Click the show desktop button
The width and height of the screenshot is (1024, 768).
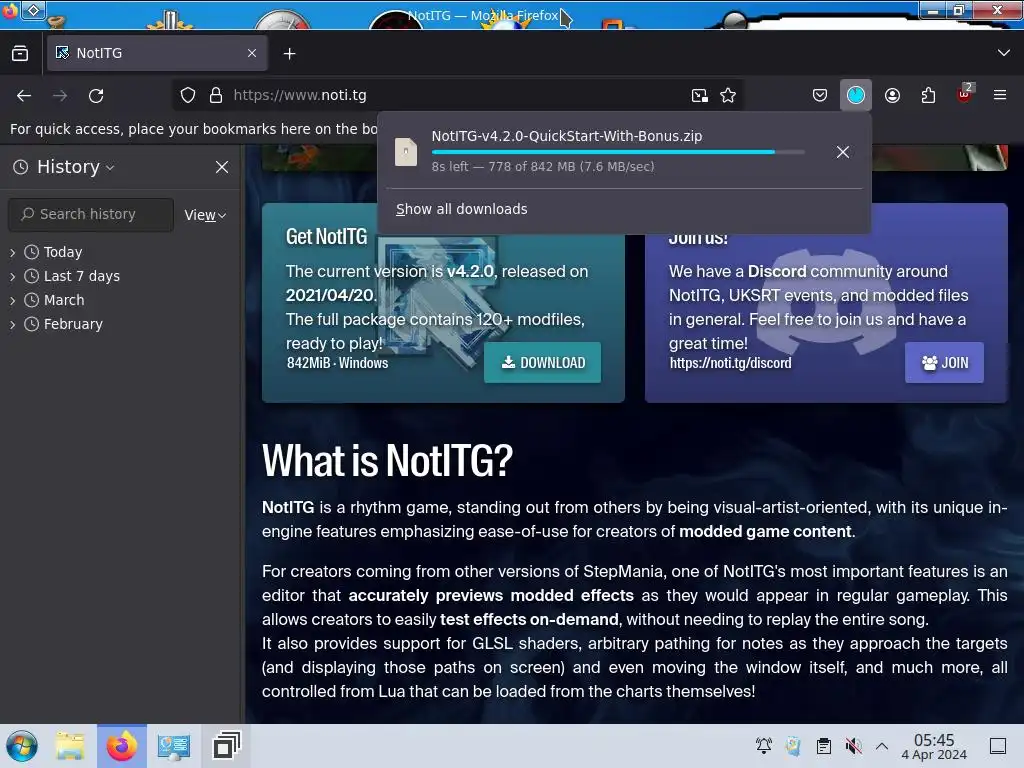998,746
